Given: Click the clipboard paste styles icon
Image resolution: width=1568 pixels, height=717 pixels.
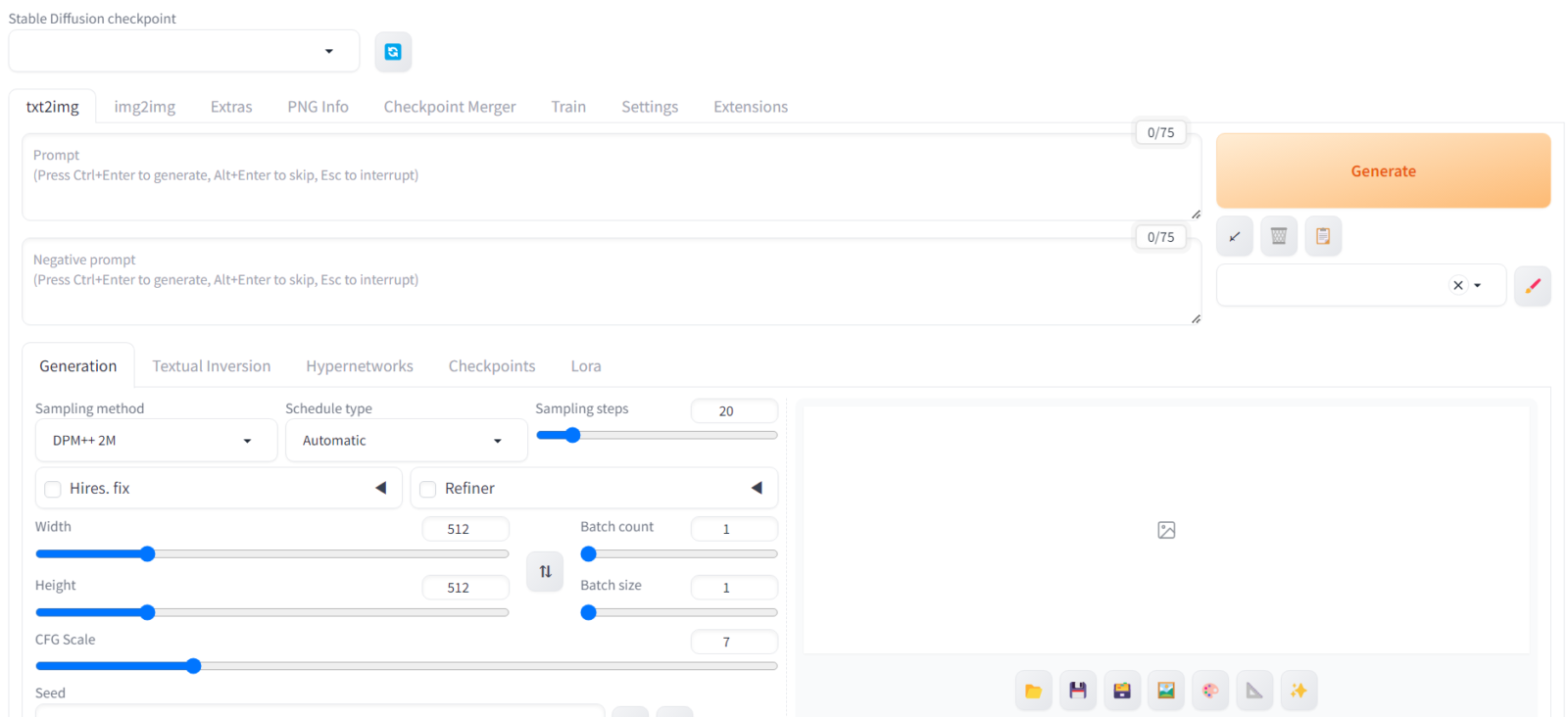Looking at the screenshot, I should pyautogui.click(x=1323, y=236).
